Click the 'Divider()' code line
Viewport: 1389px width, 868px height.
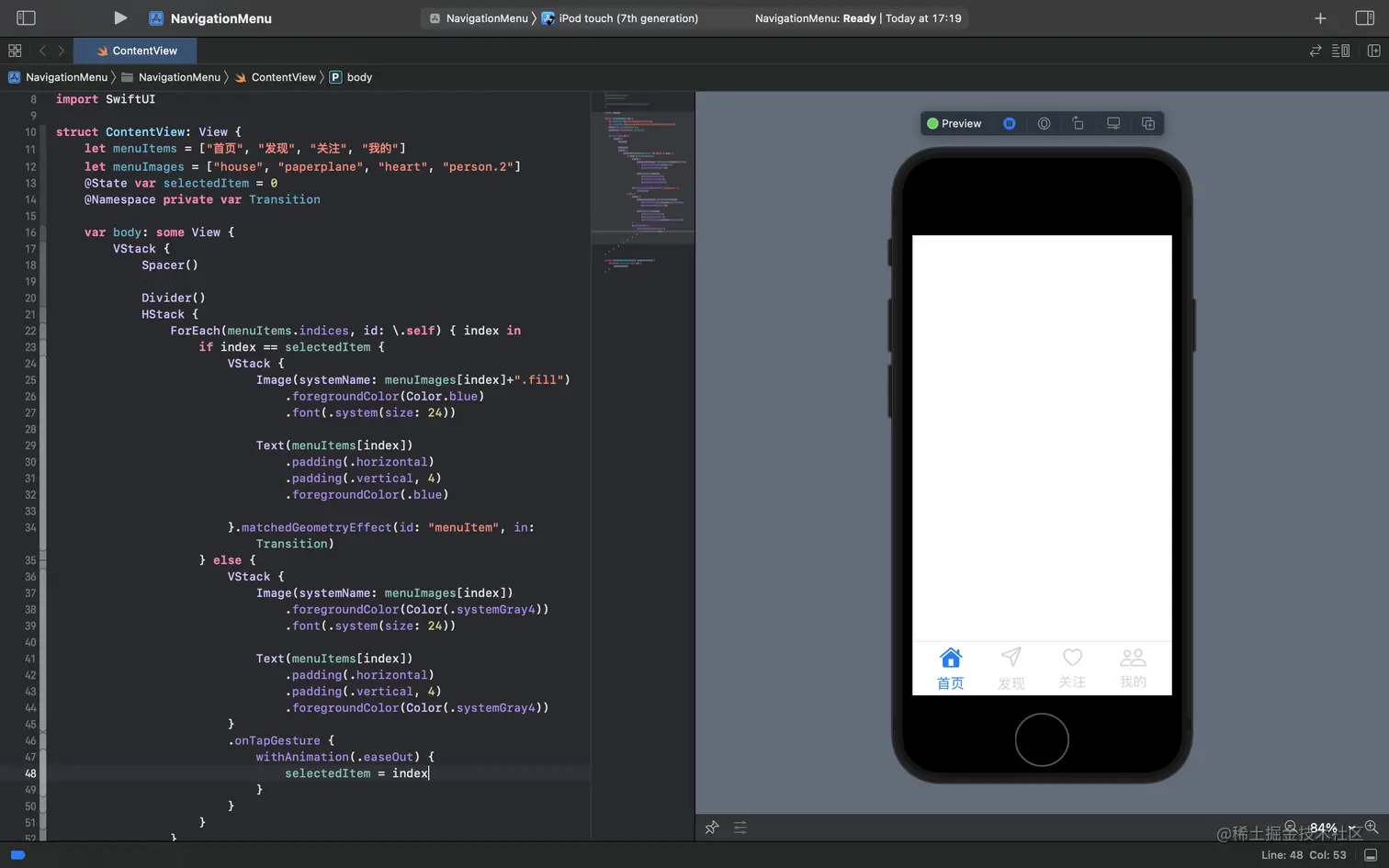click(174, 298)
